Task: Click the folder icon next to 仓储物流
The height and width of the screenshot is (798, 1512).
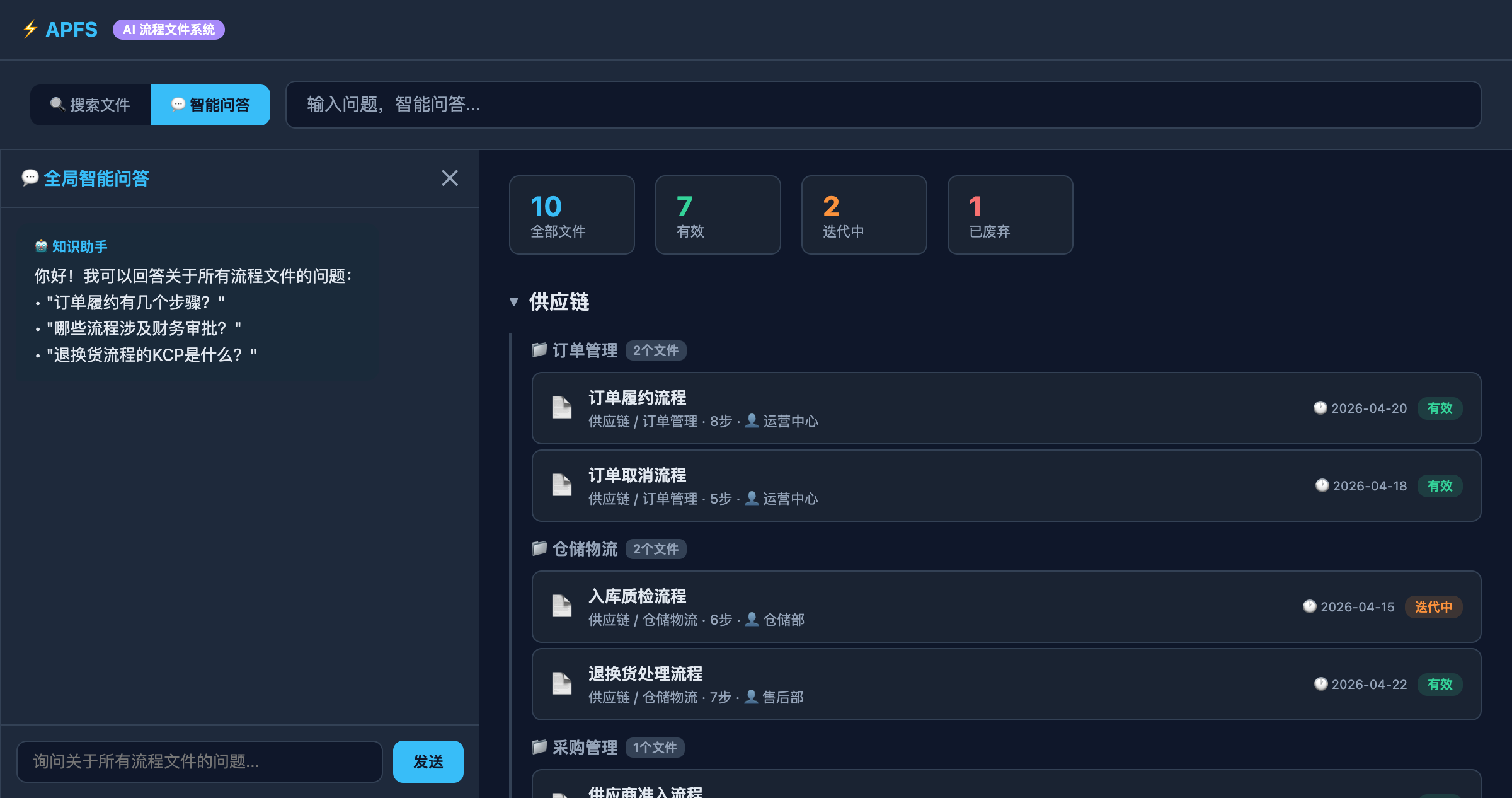Action: coord(539,549)
